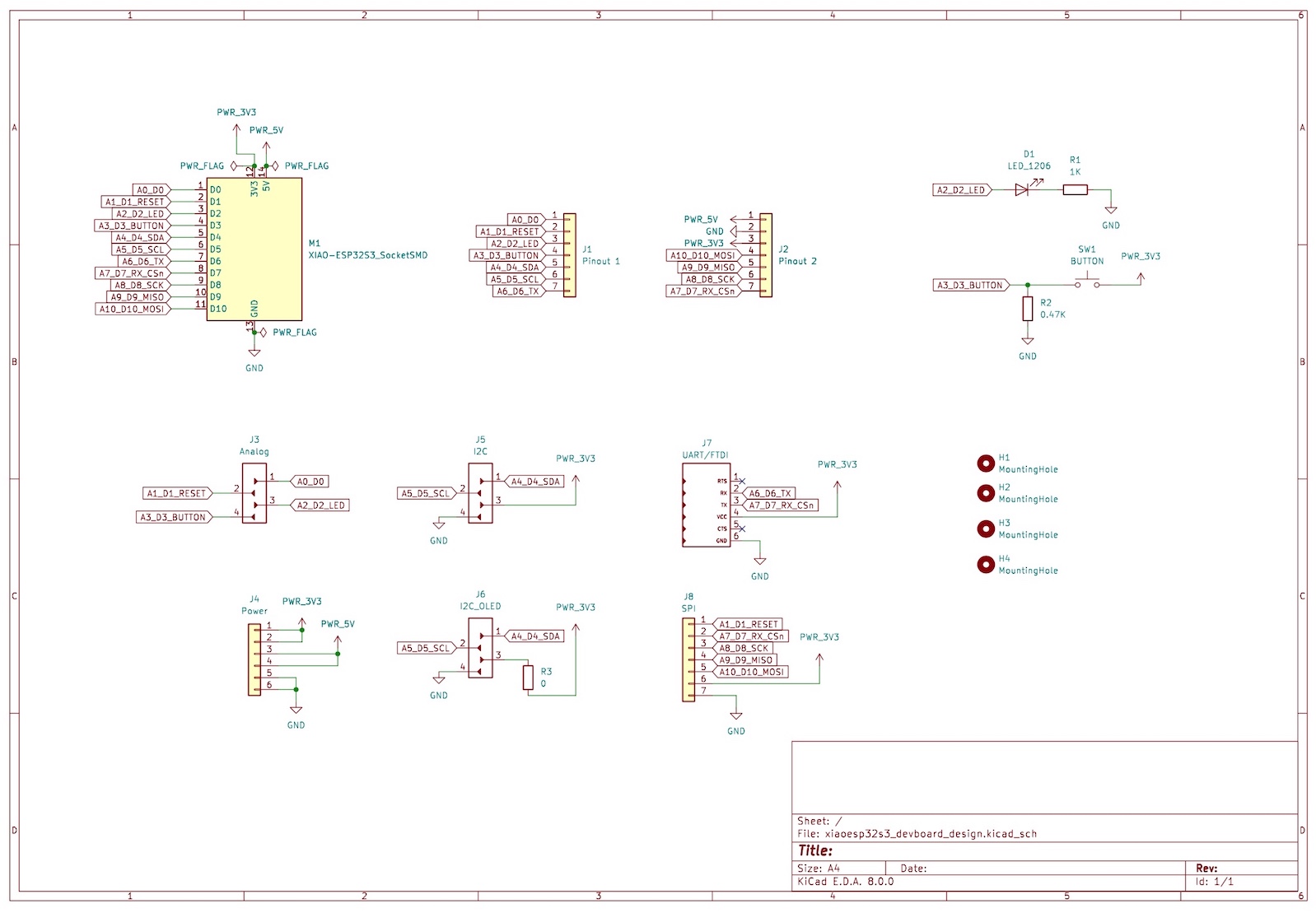The height and width of the screenshot is (913, 1316).
Task: Select the Id: 1/1 field in title block
Action: coord(1215,881)
